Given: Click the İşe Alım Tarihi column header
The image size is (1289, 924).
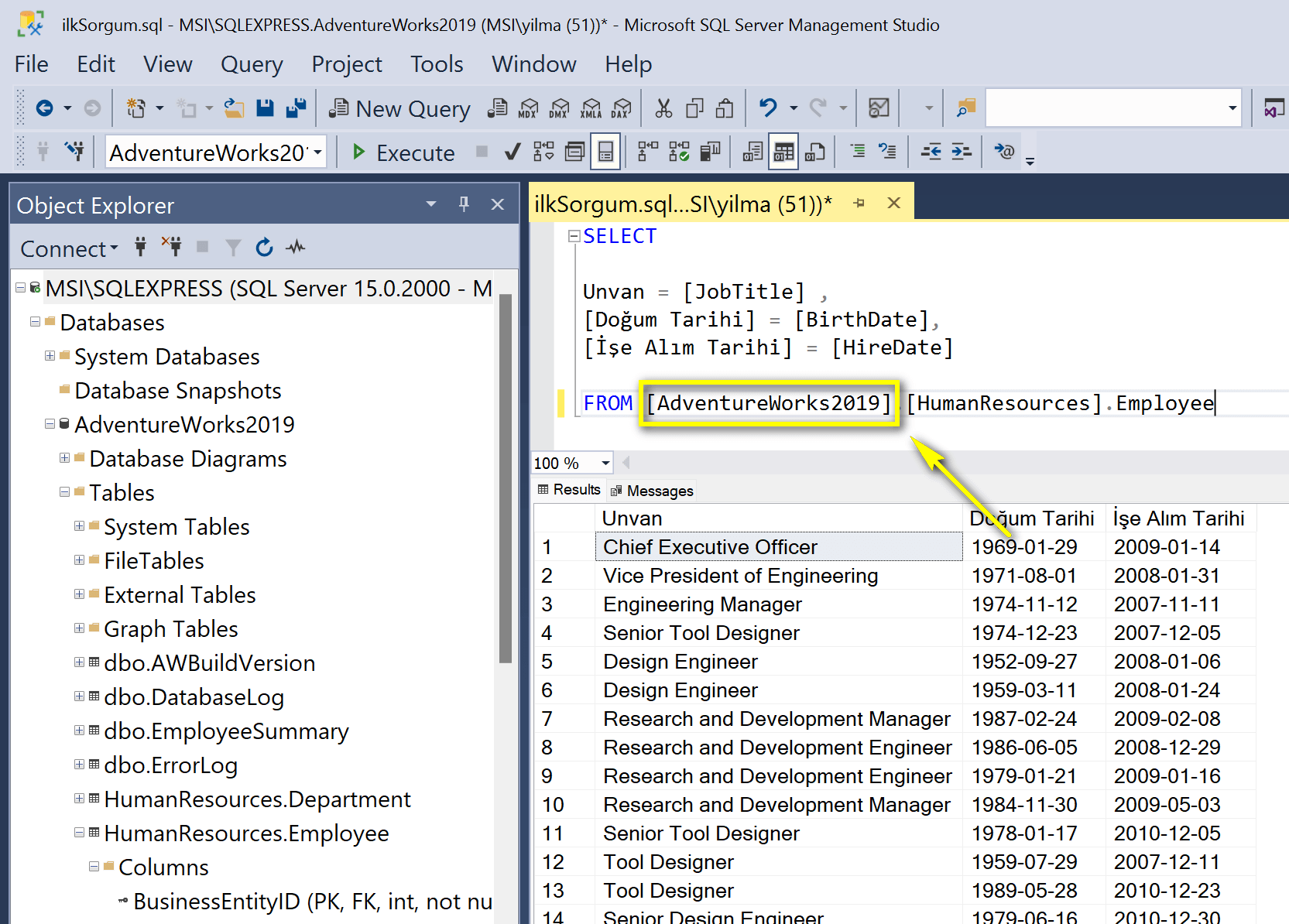Looking at the screenshot, I should pyautogui.click(x=1180, y=518).
